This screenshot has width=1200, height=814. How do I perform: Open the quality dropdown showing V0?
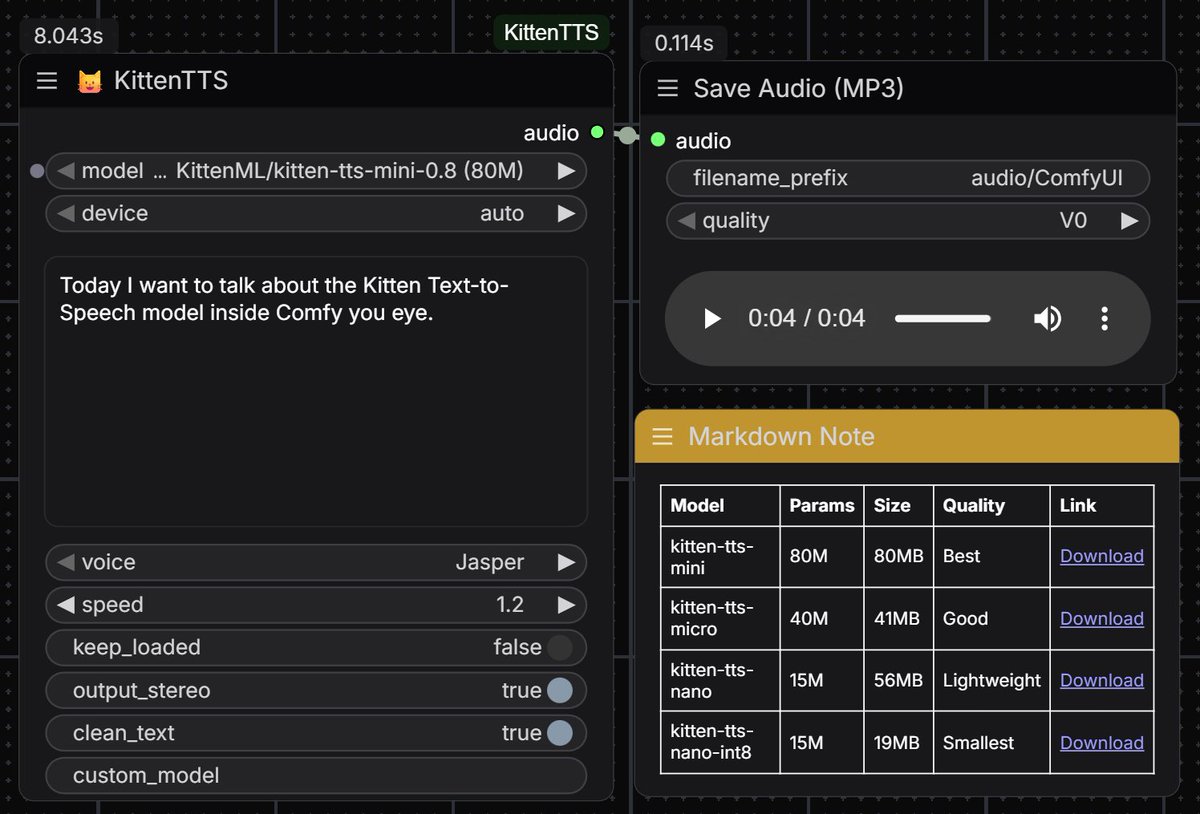point(908,221)
